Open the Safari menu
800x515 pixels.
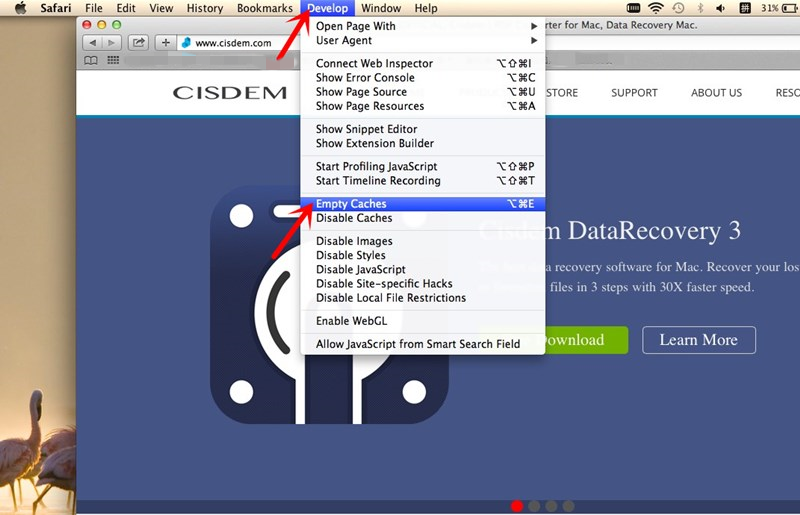[56, 8]
